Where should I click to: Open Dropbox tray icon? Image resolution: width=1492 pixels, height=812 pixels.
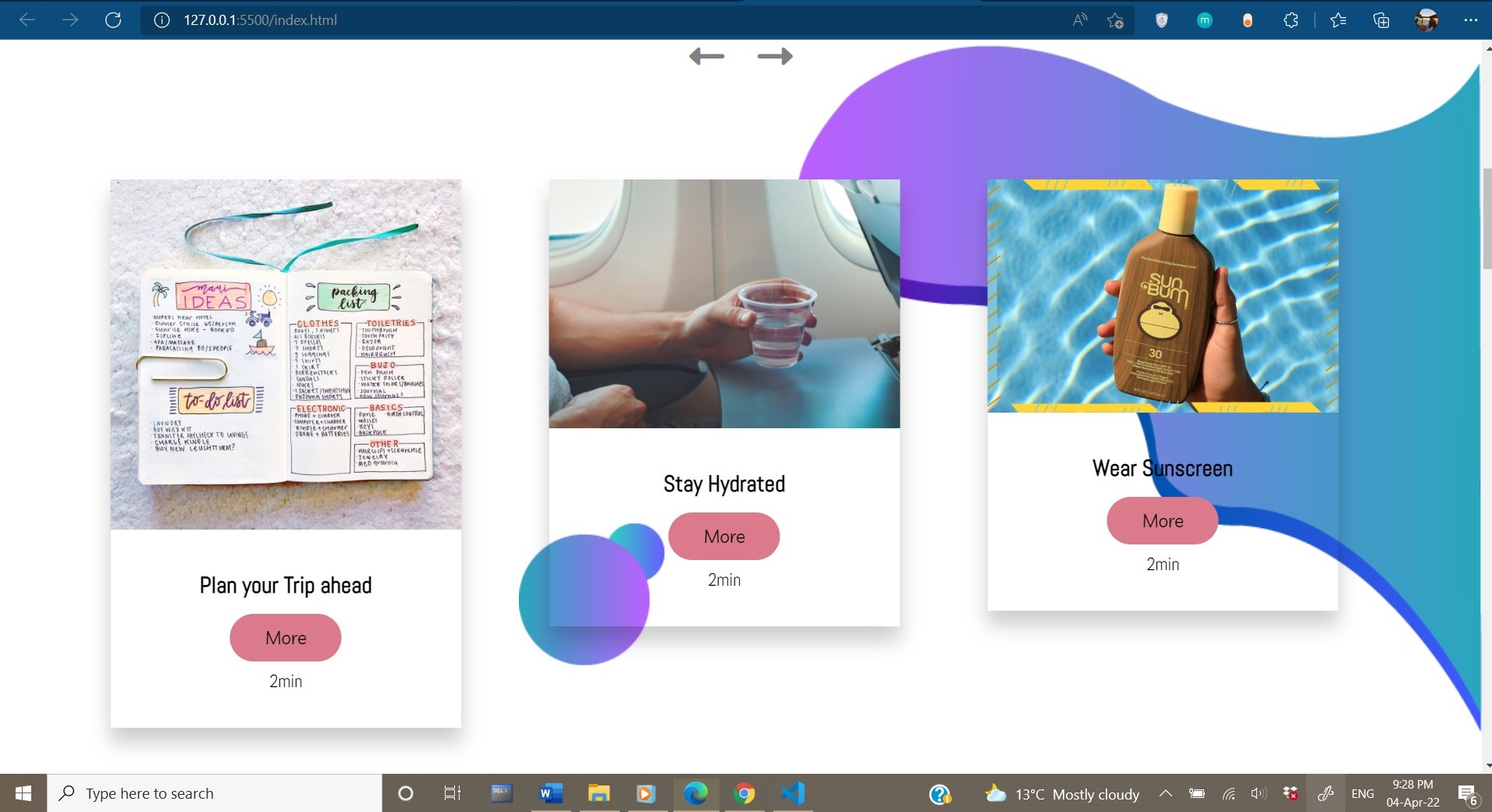(x=1290, y=793)
